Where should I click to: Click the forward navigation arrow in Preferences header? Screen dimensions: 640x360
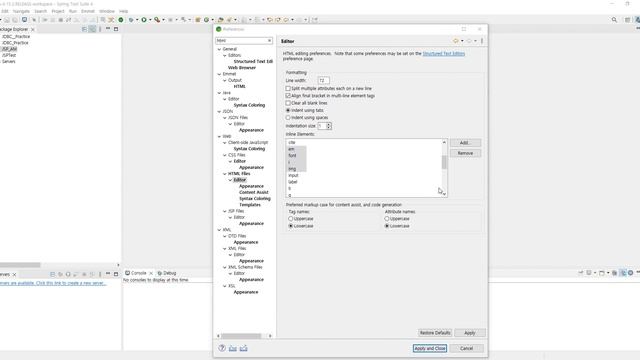pyautogui.click(x=469, y=41)
